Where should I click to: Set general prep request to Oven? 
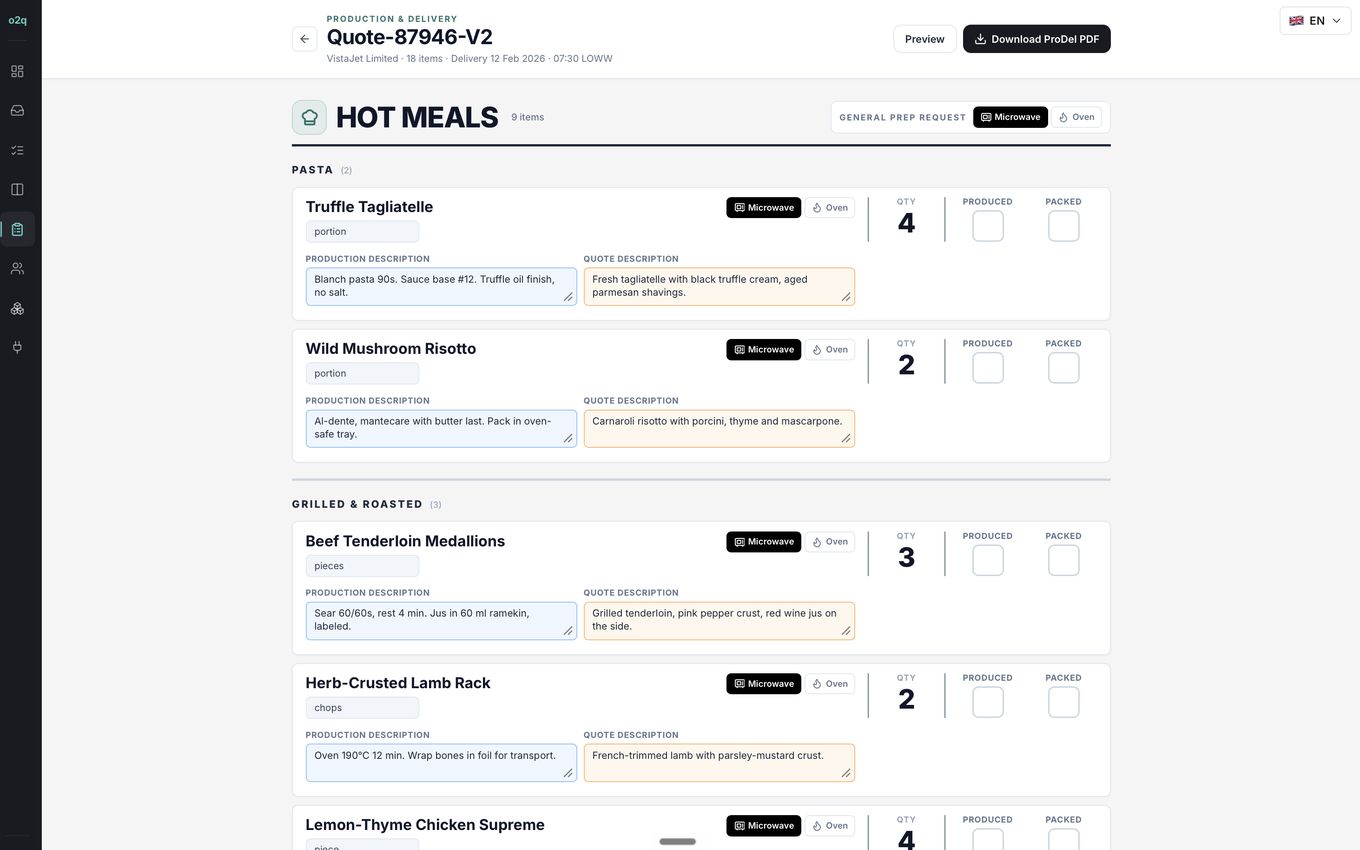click(1077, 117)
